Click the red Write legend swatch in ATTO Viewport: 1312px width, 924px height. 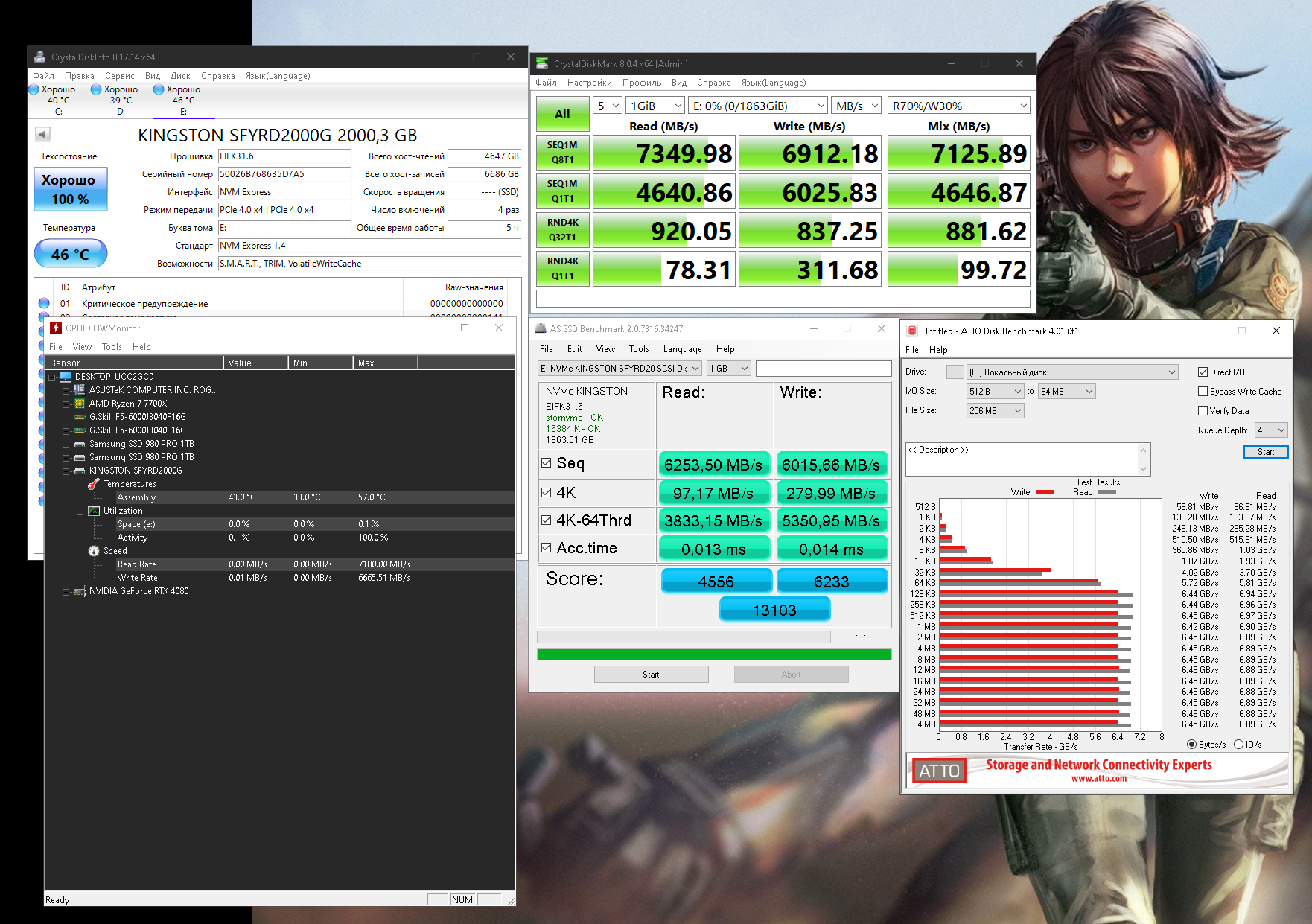(x=1045, y=491)
